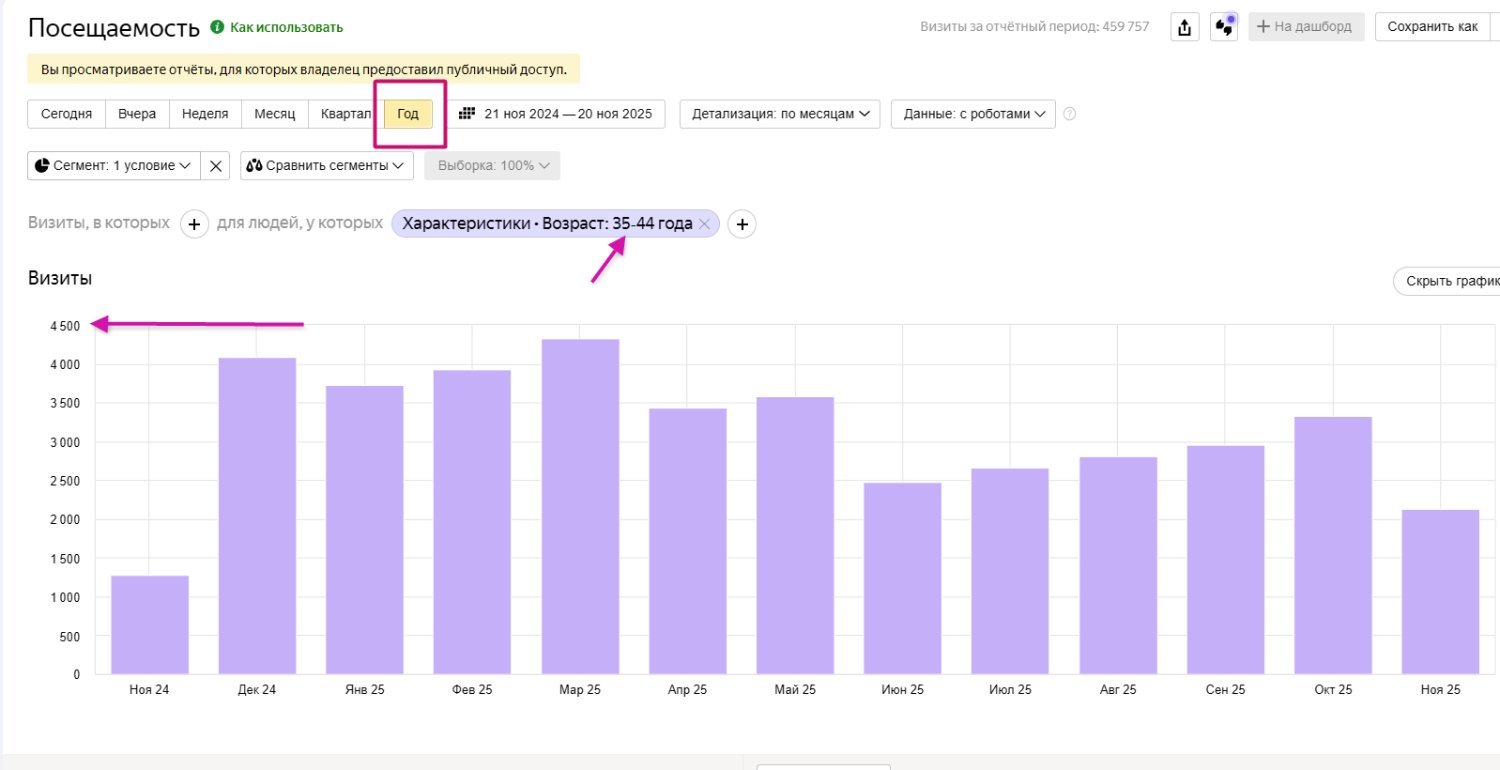This screenshot has width=1500, height=770.
Task: Select the Год period button
Action: pos(408,114)
